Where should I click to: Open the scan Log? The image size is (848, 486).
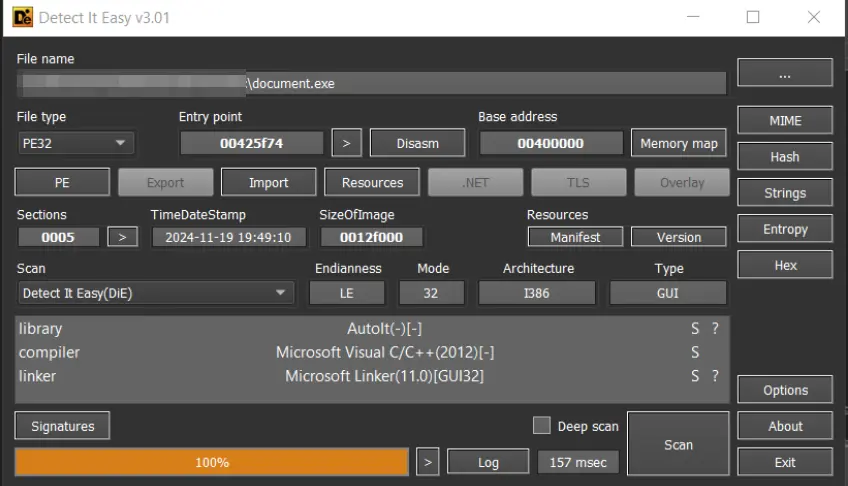pyautogui.click(x=488, y=462)
